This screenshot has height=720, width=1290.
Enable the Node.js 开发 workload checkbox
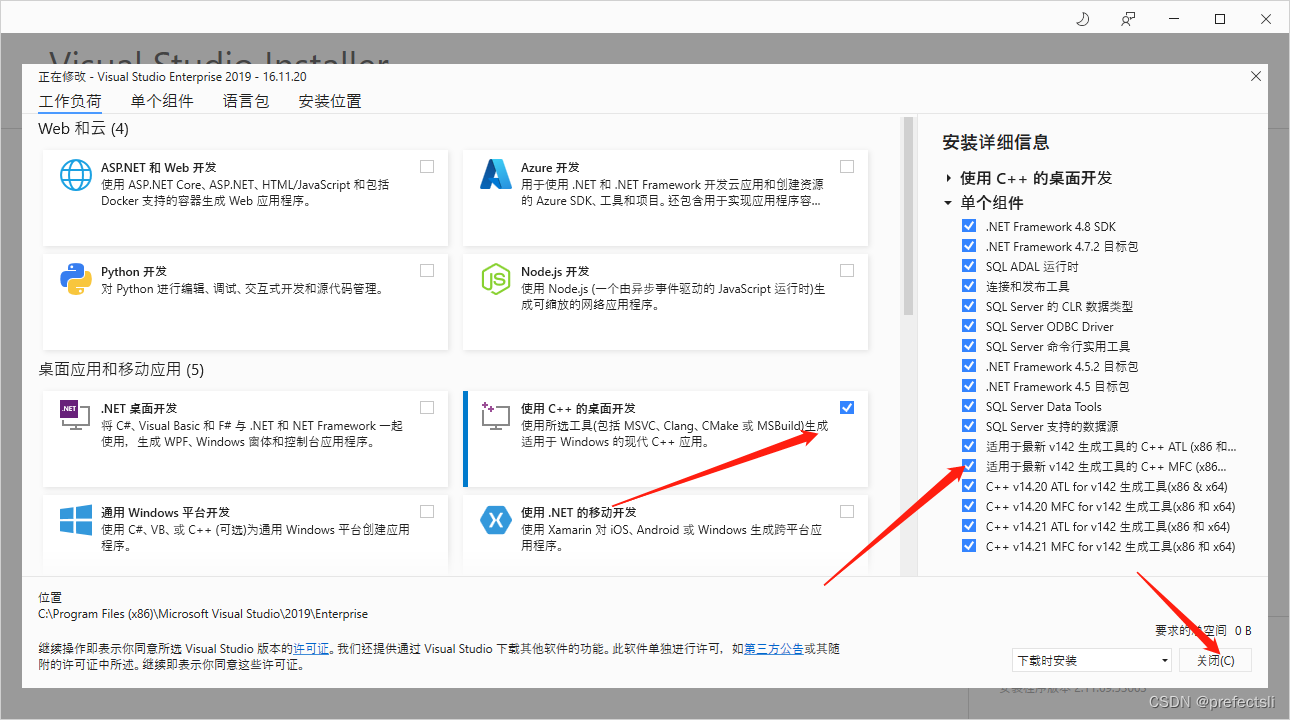(x=847, y=270)
